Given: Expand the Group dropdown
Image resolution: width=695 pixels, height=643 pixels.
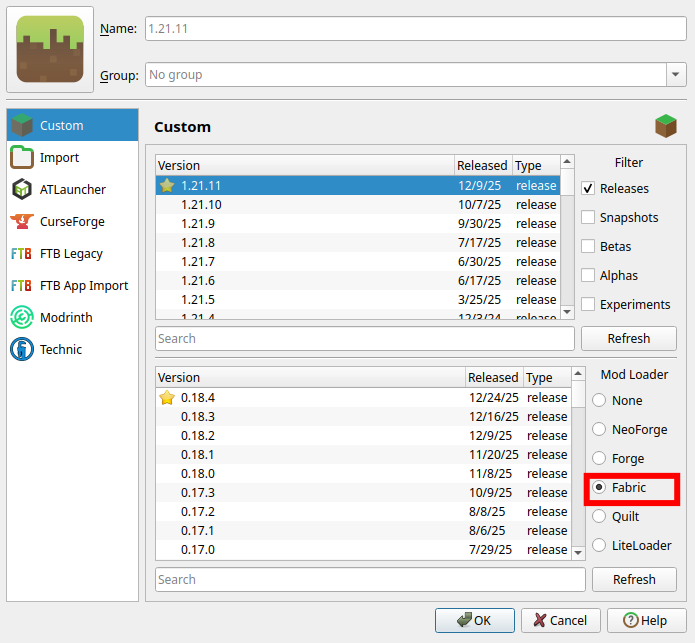Looking at the screenshot, I should click(x=676, y=75).
